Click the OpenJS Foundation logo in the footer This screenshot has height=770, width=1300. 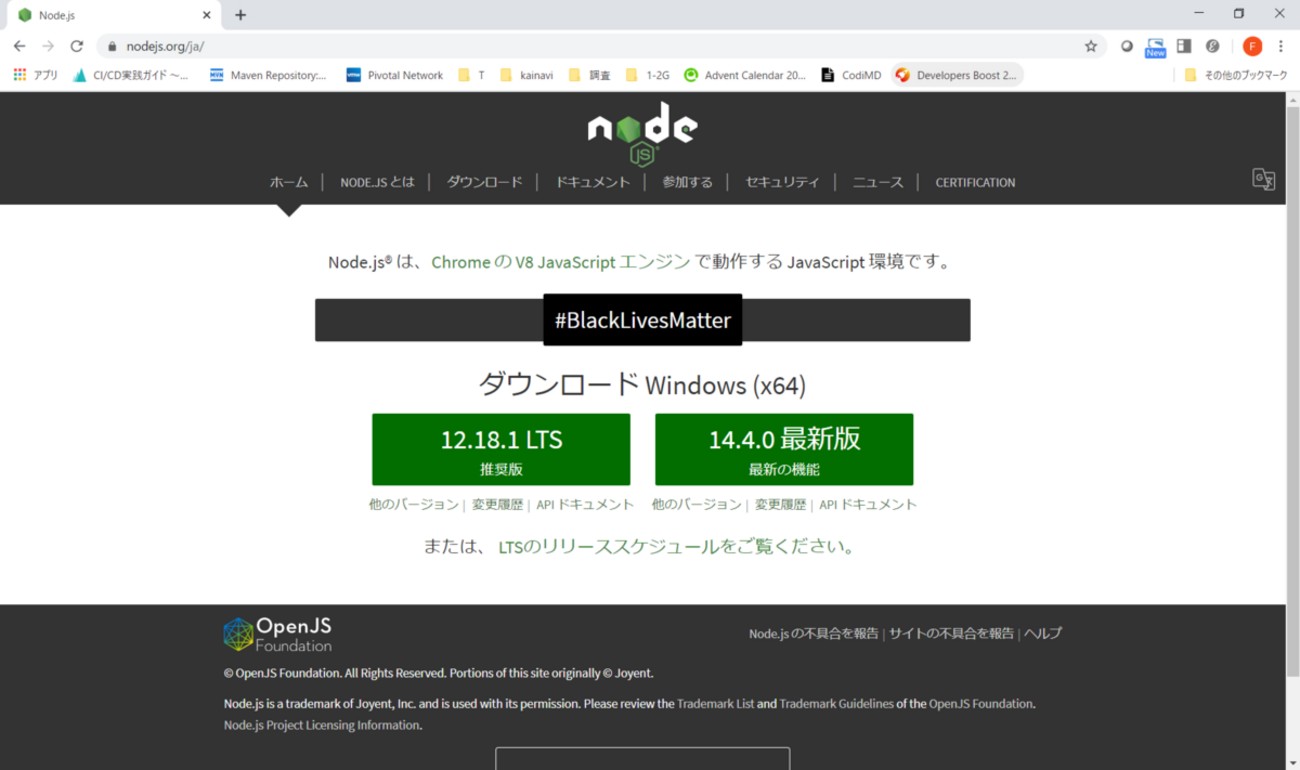[277, 634]
